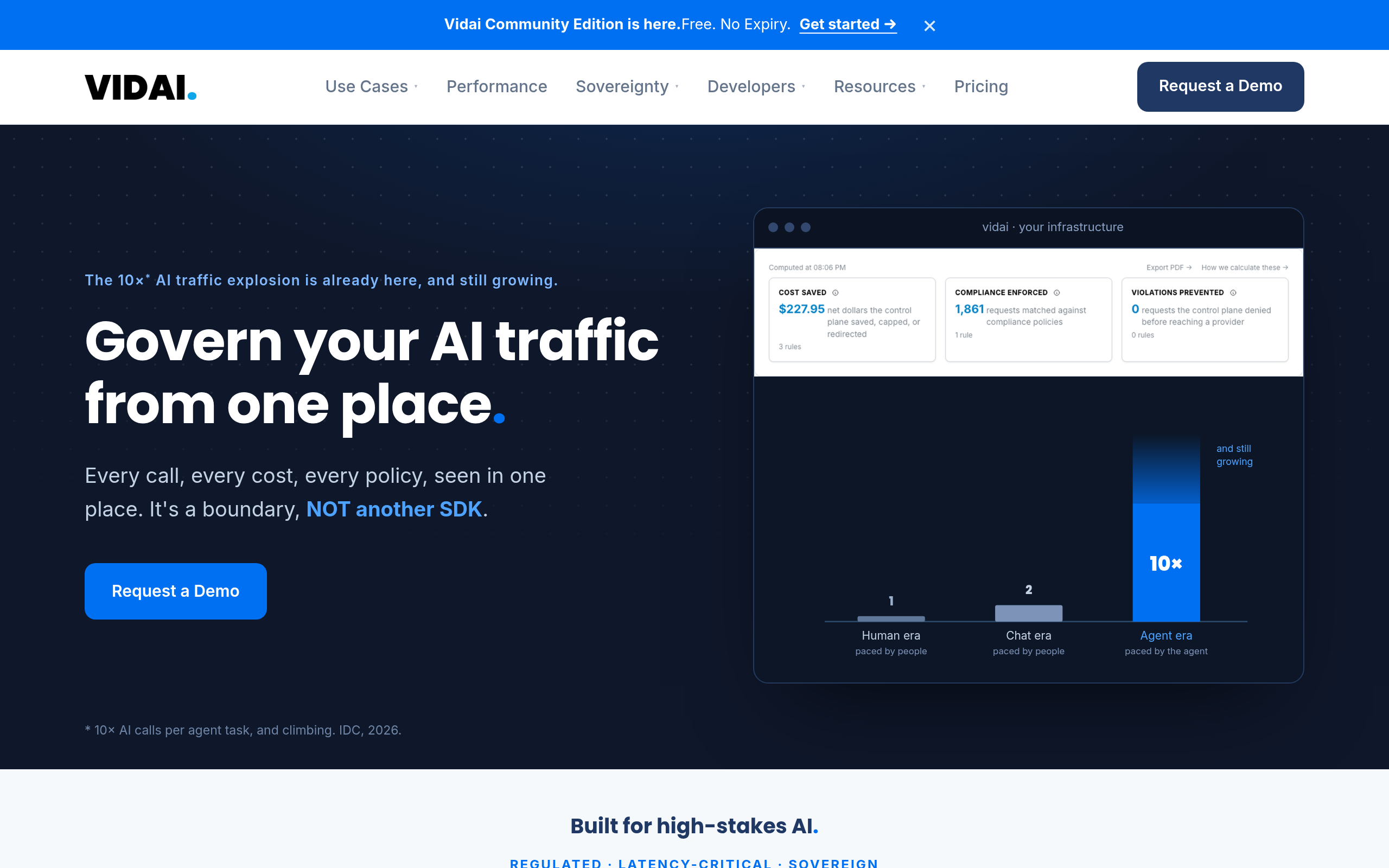
Task: Click the '3 rules' text in Cost Saved card
Action: click(x=790, y=347)
